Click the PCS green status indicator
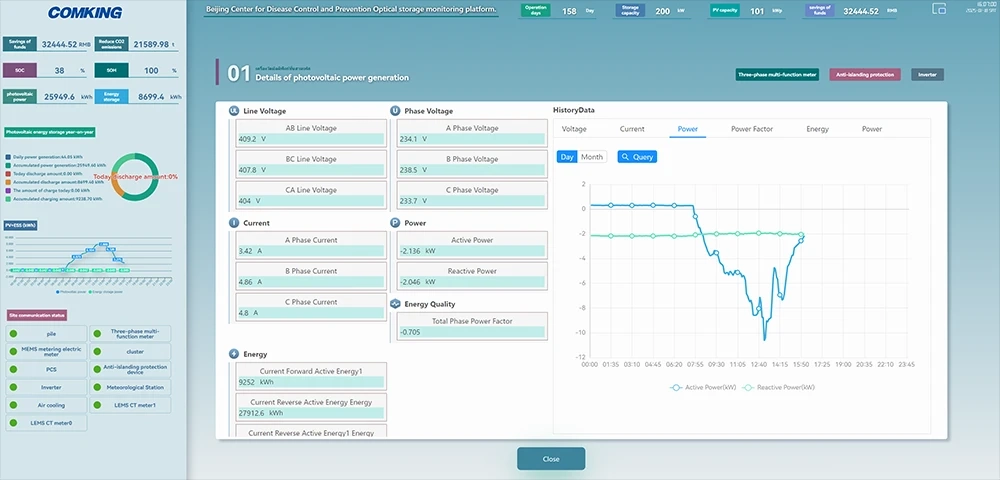The height and width of the screenshot is (480, 1000). pyautogui.click(x=15, y=369)
